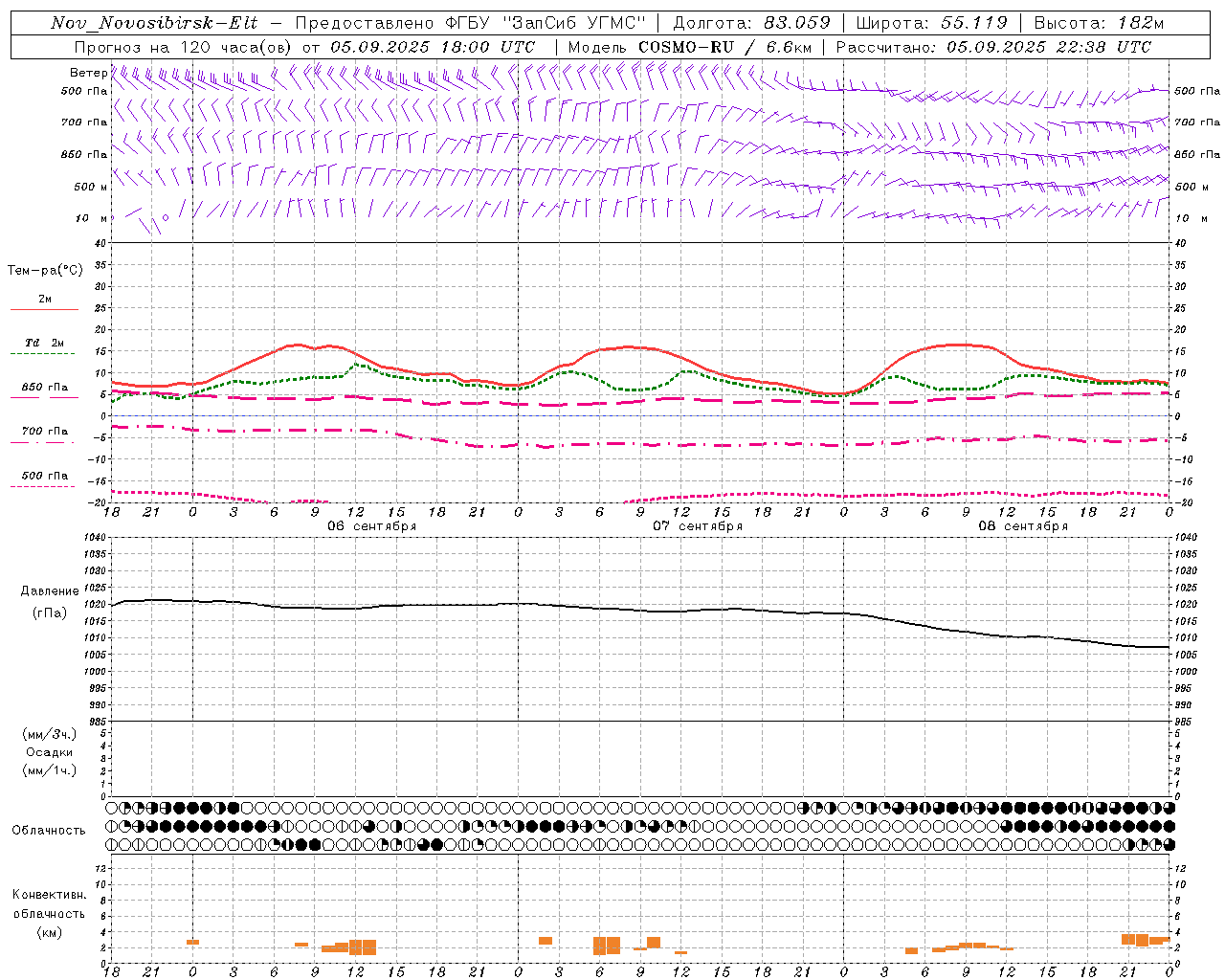Click the station title Nov_Novosibirsk-Elt
The image size is (1225, 980).
click(x=153, y=23)
